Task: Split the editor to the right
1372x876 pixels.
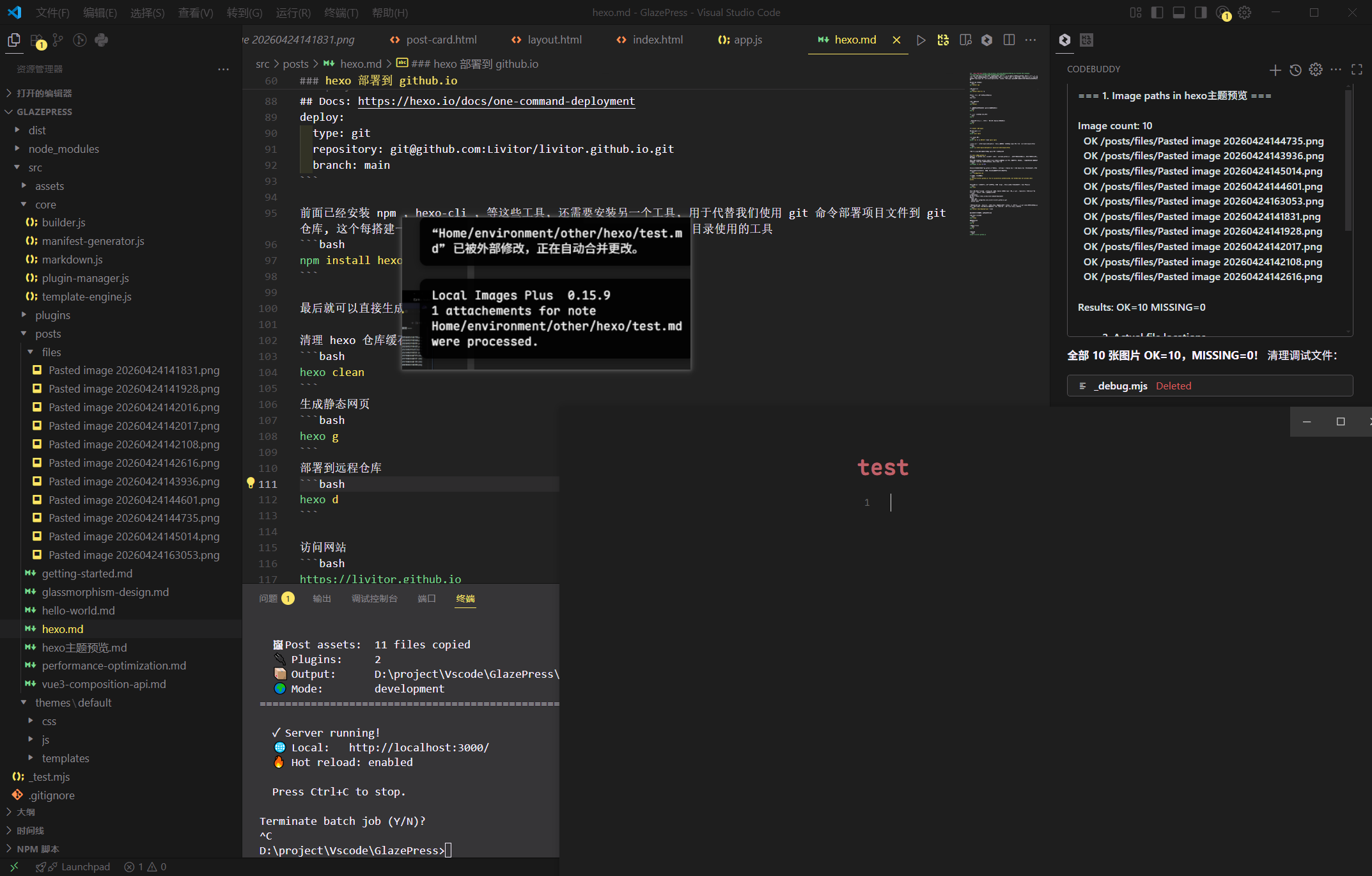Action: click(1009, 40)
